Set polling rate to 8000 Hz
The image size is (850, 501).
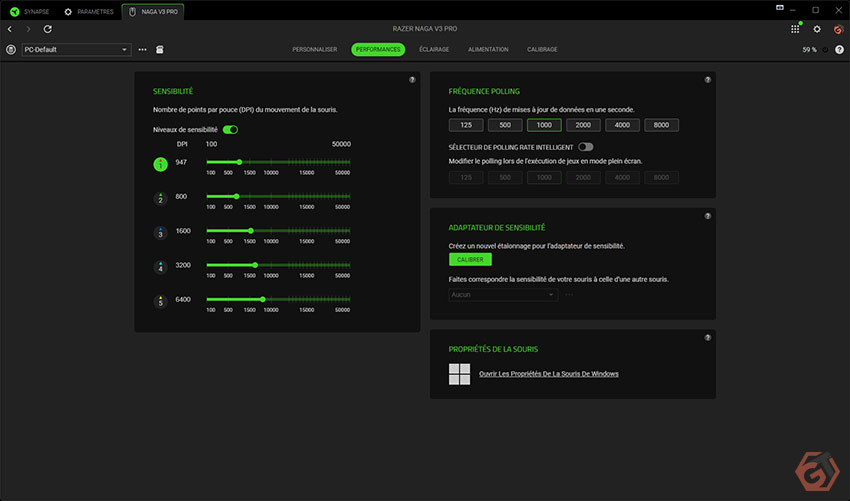pyautogui.click(x=661, y=125)
